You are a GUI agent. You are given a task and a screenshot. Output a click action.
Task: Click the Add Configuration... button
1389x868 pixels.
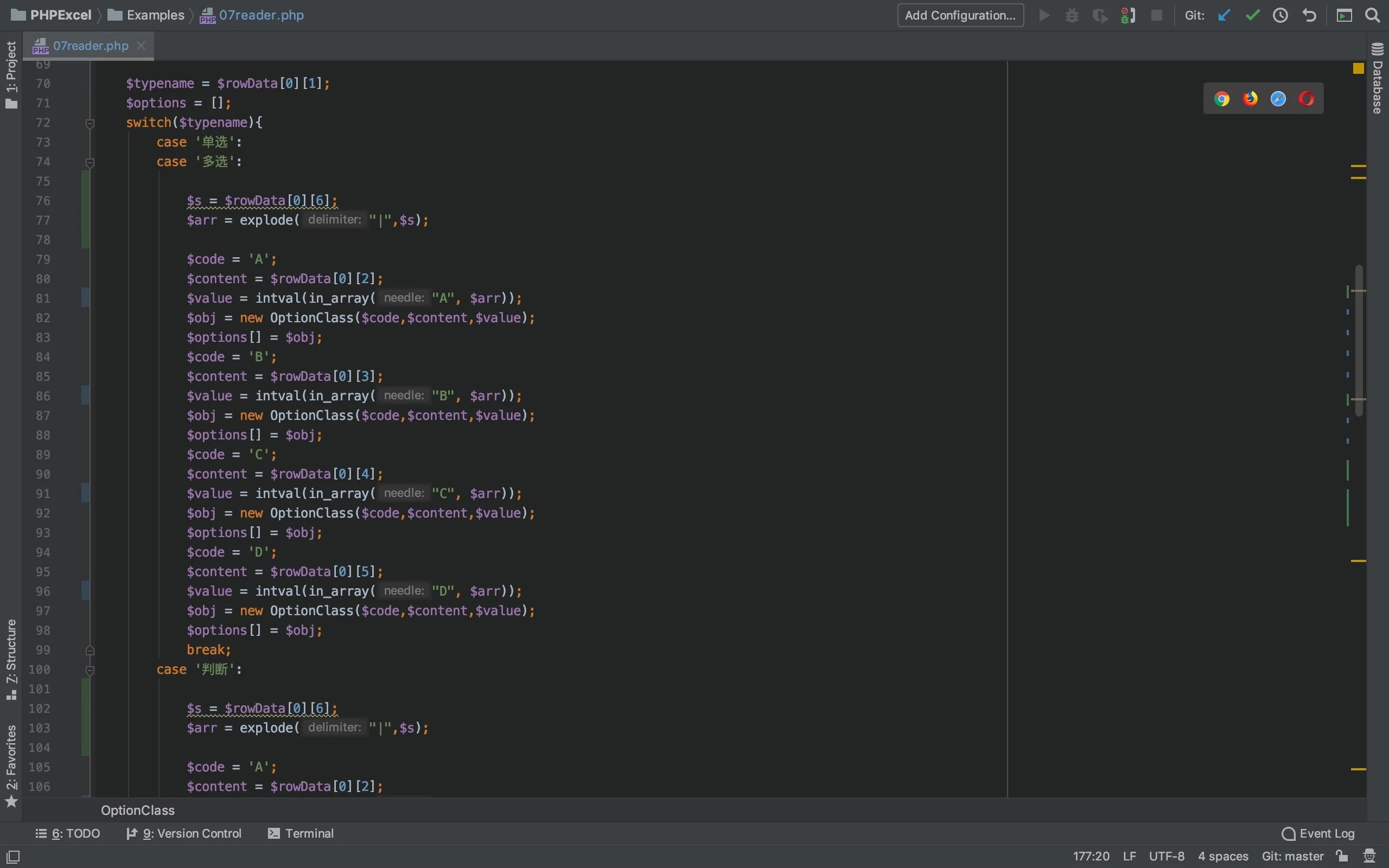click(x=960, y=16)
